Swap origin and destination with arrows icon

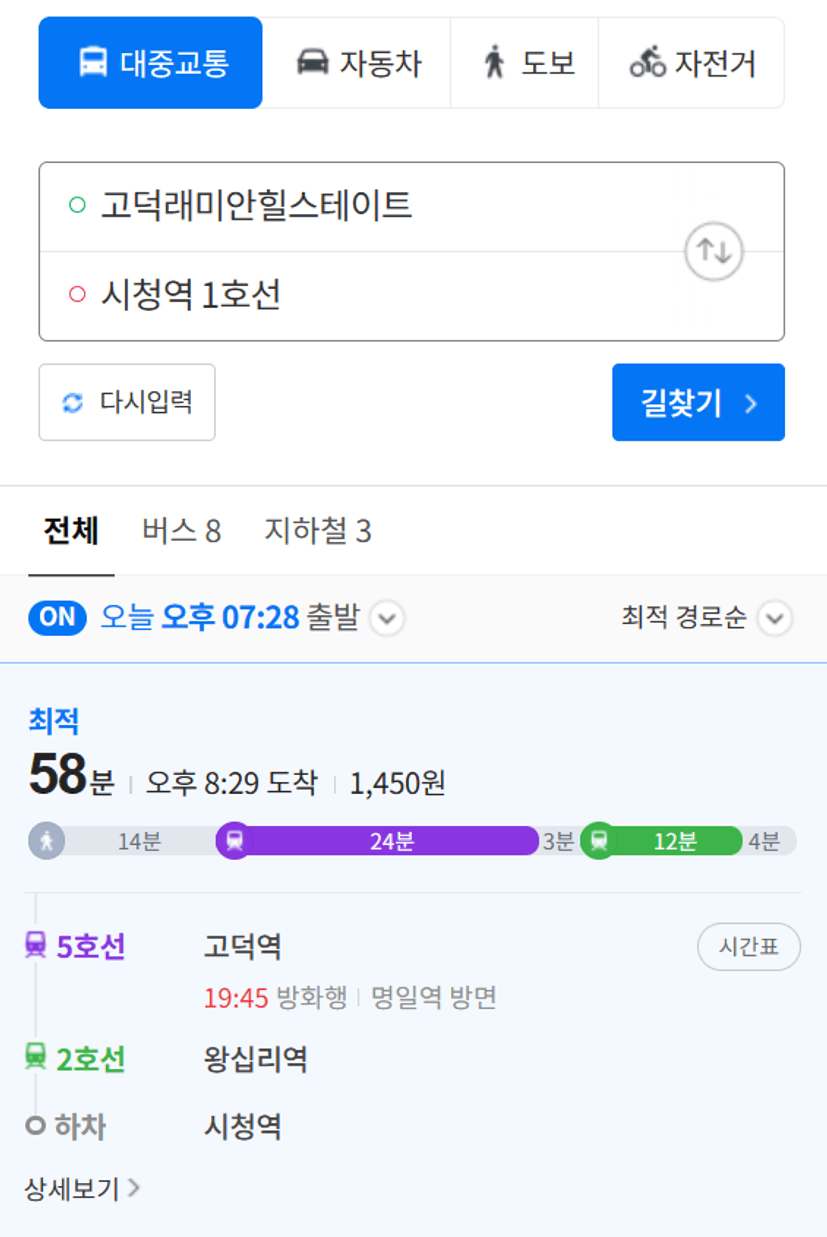click(x=714, y=251)
